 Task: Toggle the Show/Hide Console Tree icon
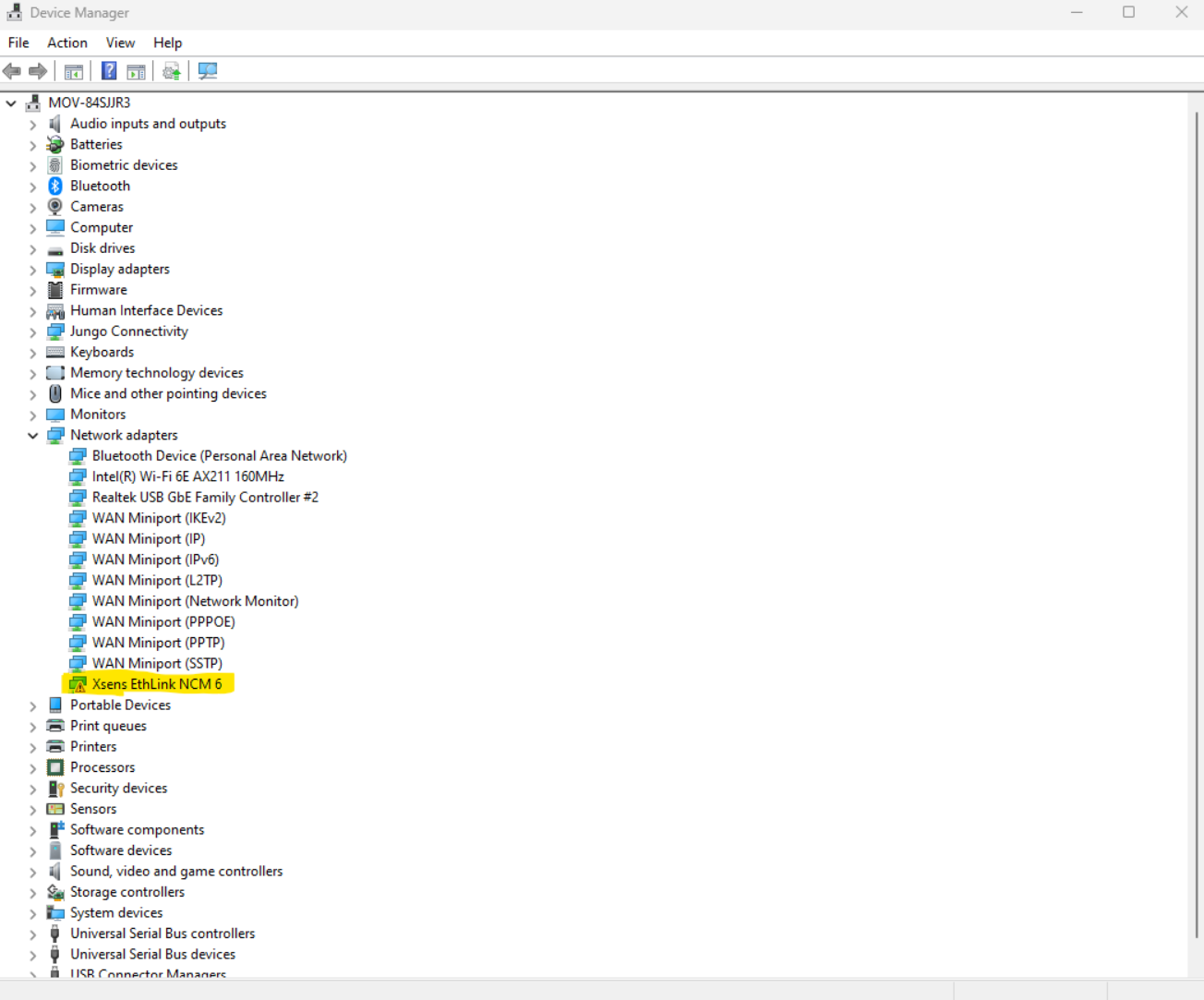point(74,71)
